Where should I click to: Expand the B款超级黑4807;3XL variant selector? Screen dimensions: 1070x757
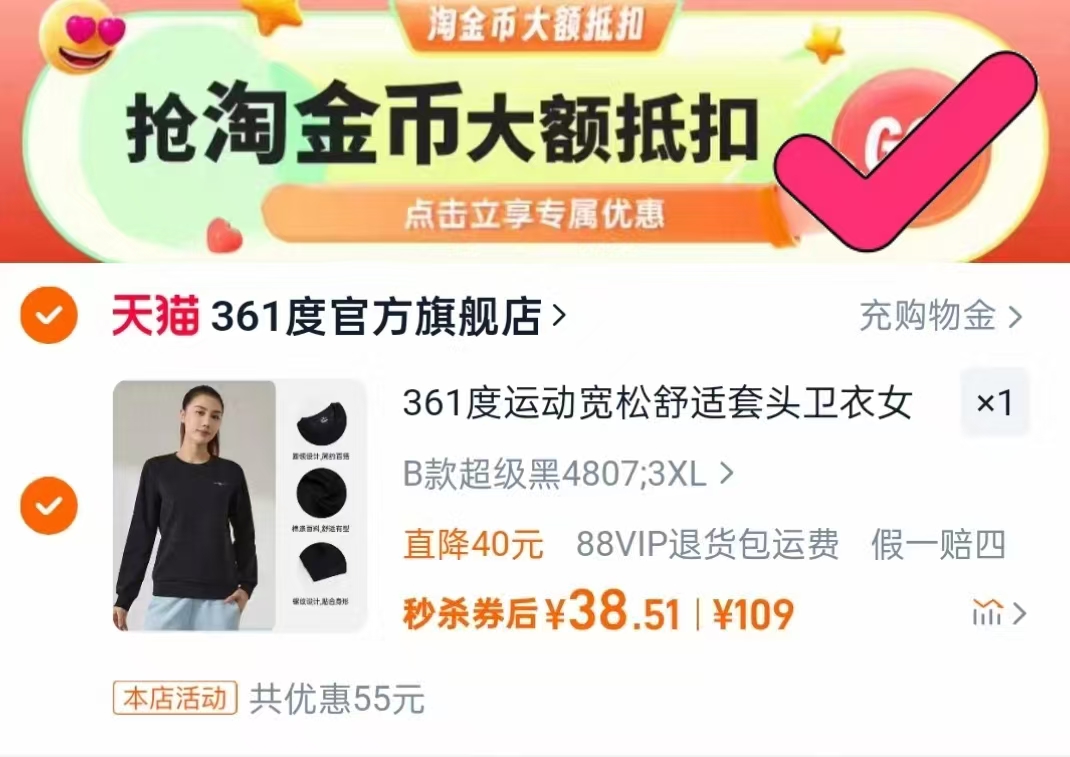click(x=568, y=473)
